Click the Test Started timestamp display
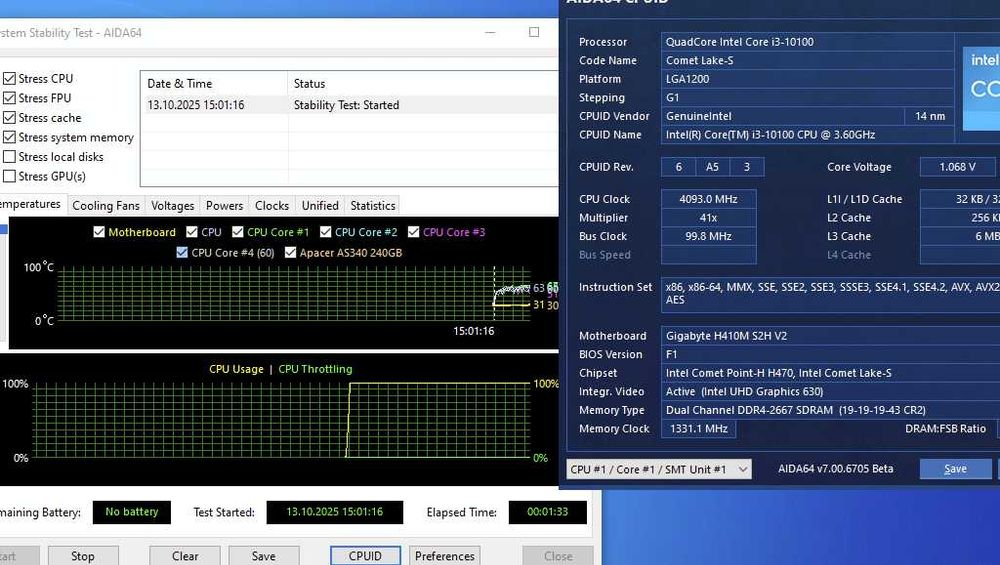 335,512
